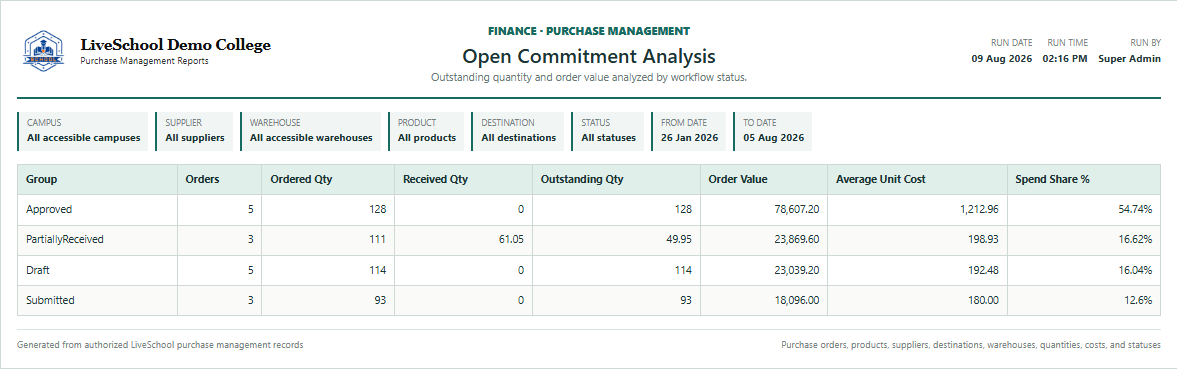Image resolution: width=1178 pixels, height=370 pixels.
Task: Select the PartiallyReceived group row label
Action: click(x=65, y=240)
